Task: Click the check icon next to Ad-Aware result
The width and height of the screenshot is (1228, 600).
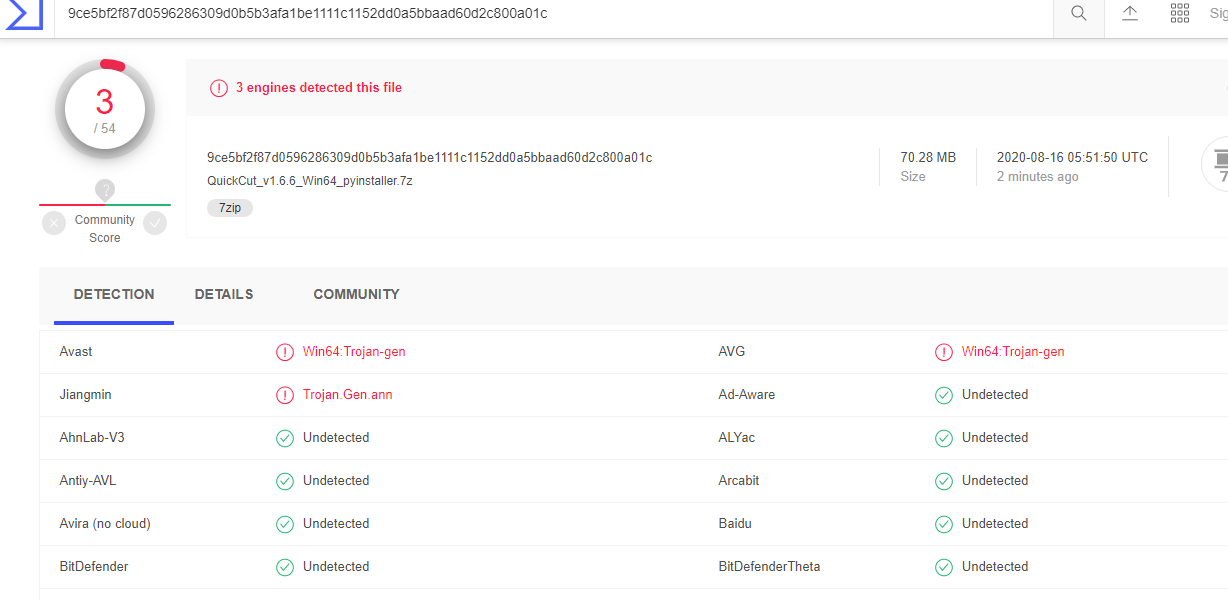Action: [x=943, y=395]
